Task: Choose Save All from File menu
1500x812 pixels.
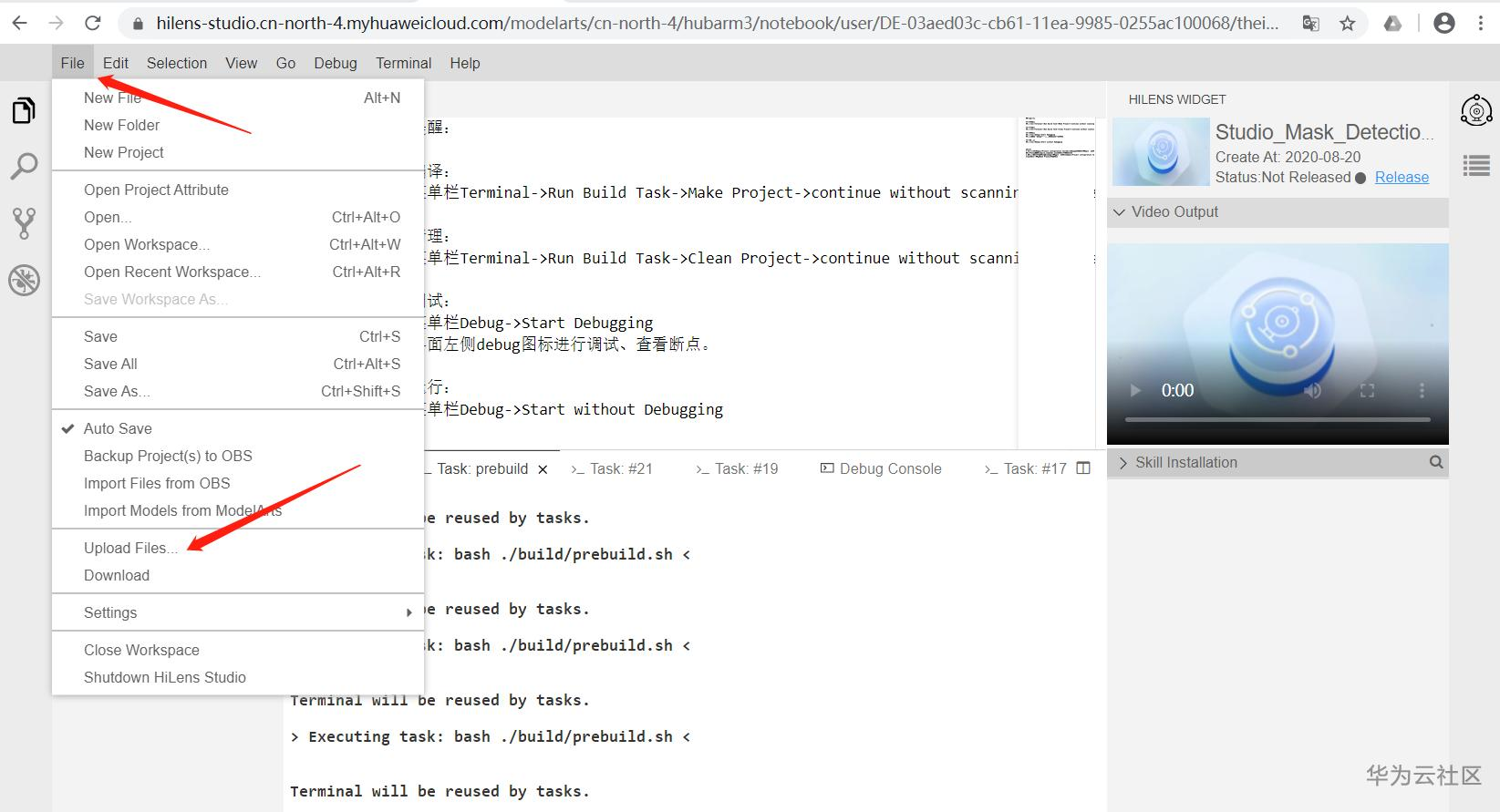Action: [x=238, y=364]
